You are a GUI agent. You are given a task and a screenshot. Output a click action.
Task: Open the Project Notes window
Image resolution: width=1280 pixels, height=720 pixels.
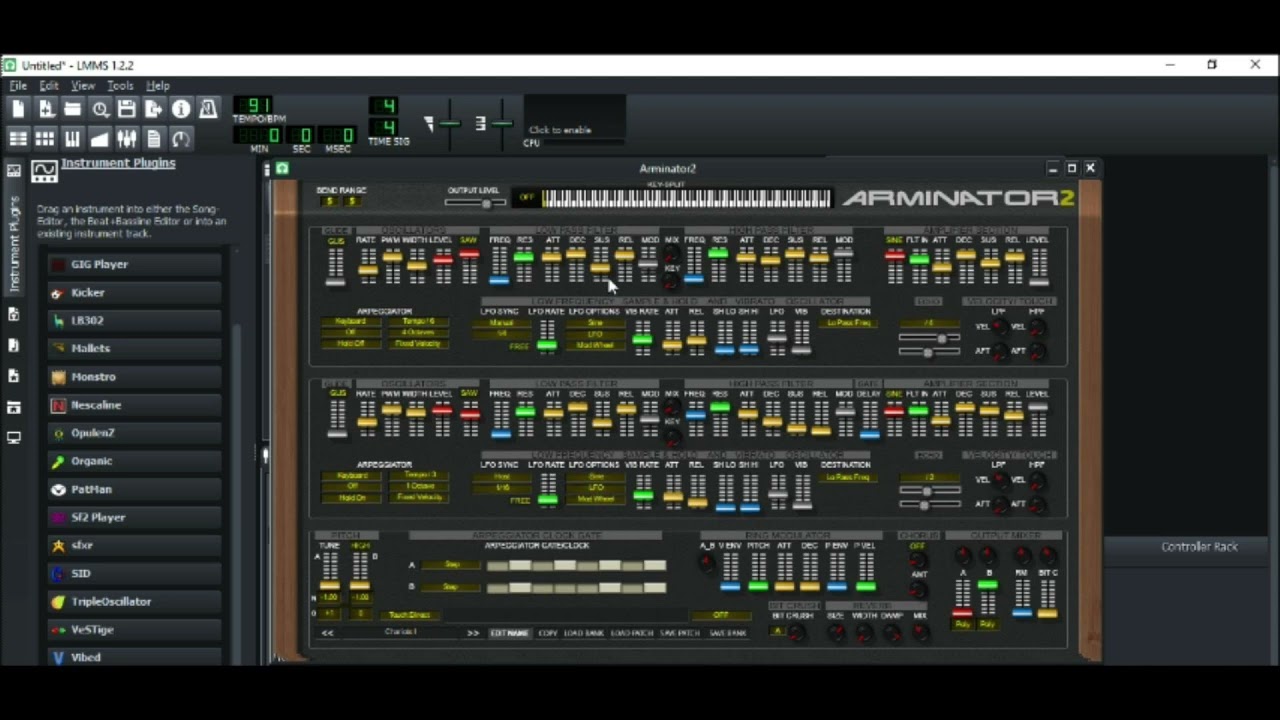pos(153,138)
